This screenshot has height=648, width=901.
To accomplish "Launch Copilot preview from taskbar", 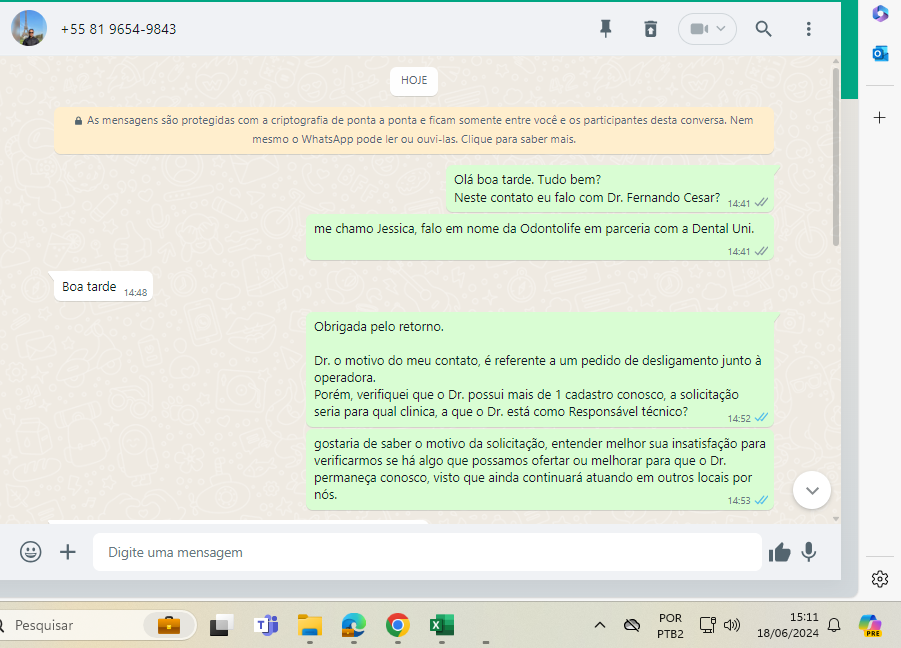I will coord(870,625).
